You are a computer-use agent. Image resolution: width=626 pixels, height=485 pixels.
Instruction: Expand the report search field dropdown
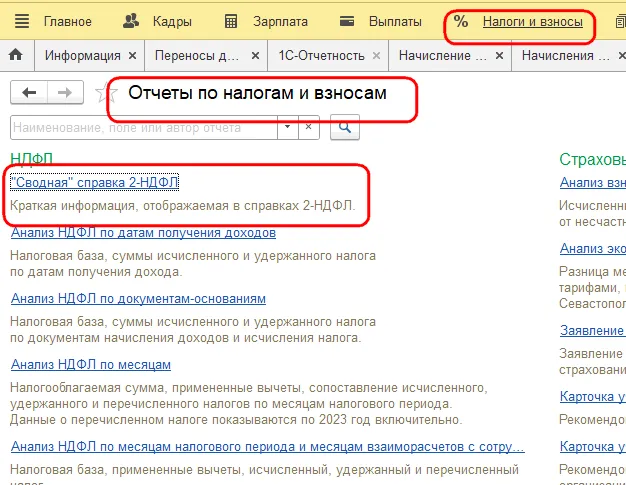[288, 127]
